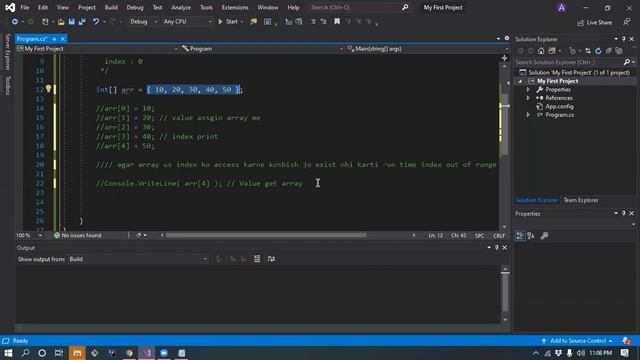Select App.config in Solution Explorer

coord(559,107)
